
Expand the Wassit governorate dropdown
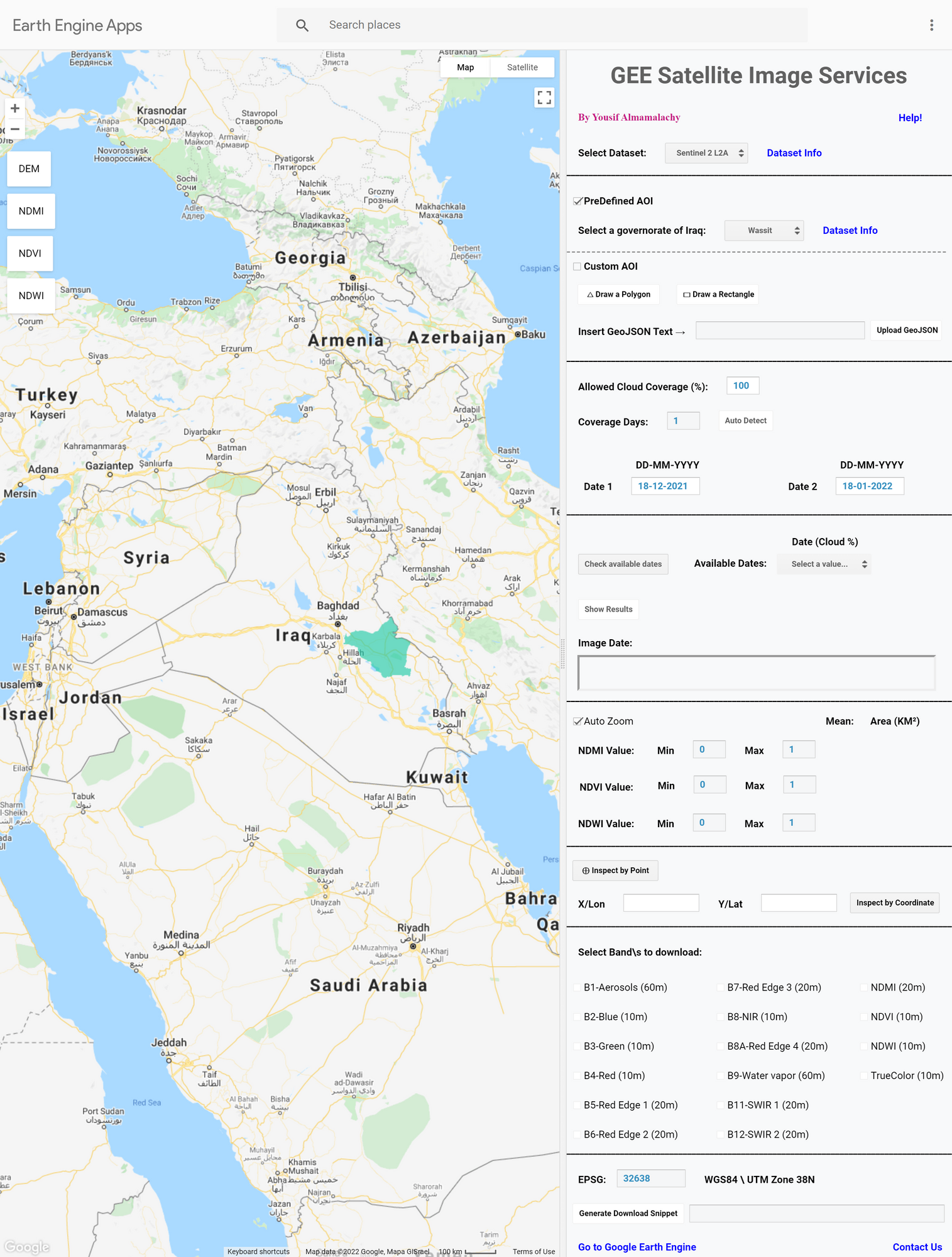tap(764, 231)
